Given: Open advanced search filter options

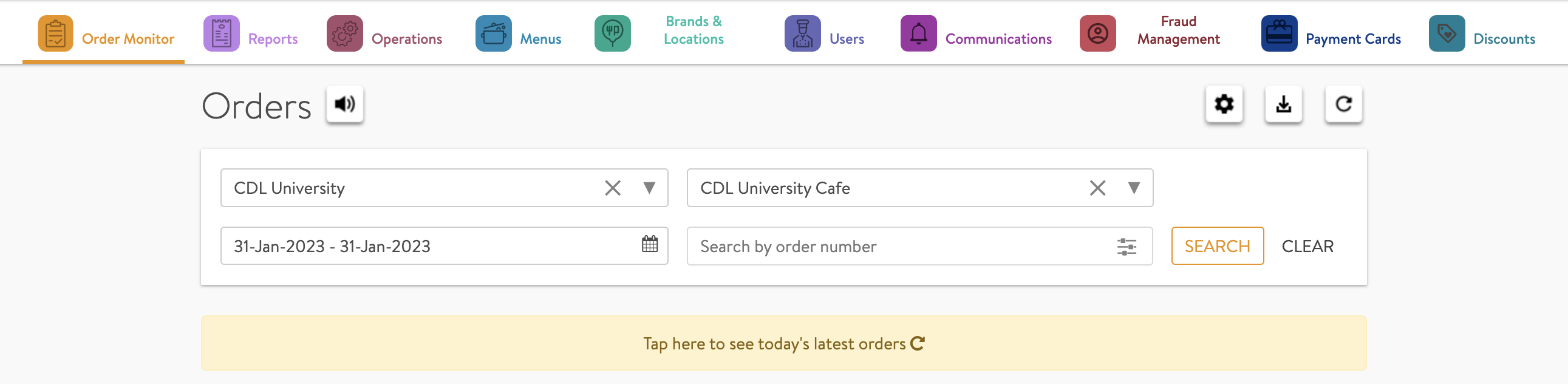Looking at the screenshot, I should pyautogui.click(x=1126, y=247).
